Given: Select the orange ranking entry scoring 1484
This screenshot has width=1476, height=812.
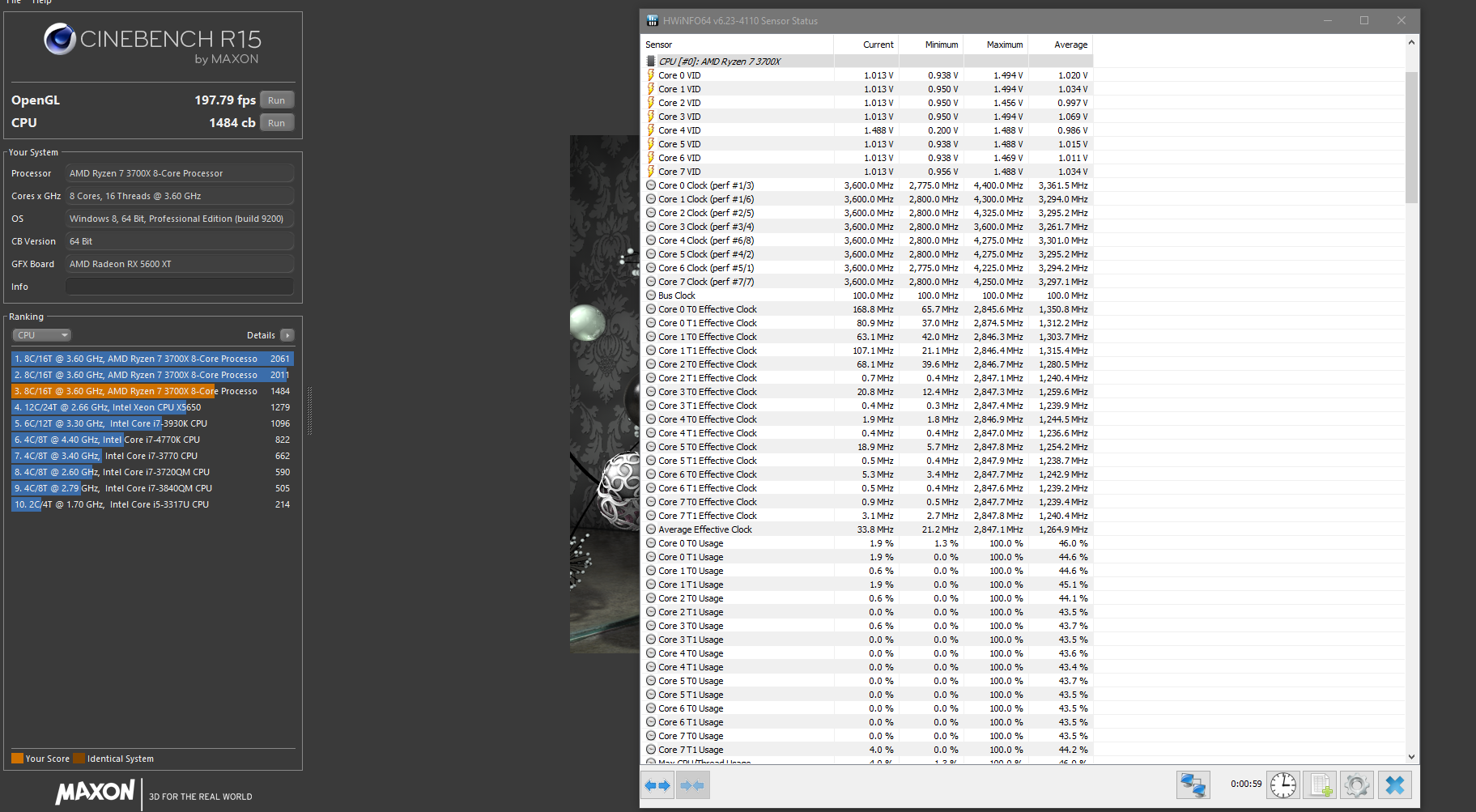Looking at the screenshot, I should click(x=152, y=391).
